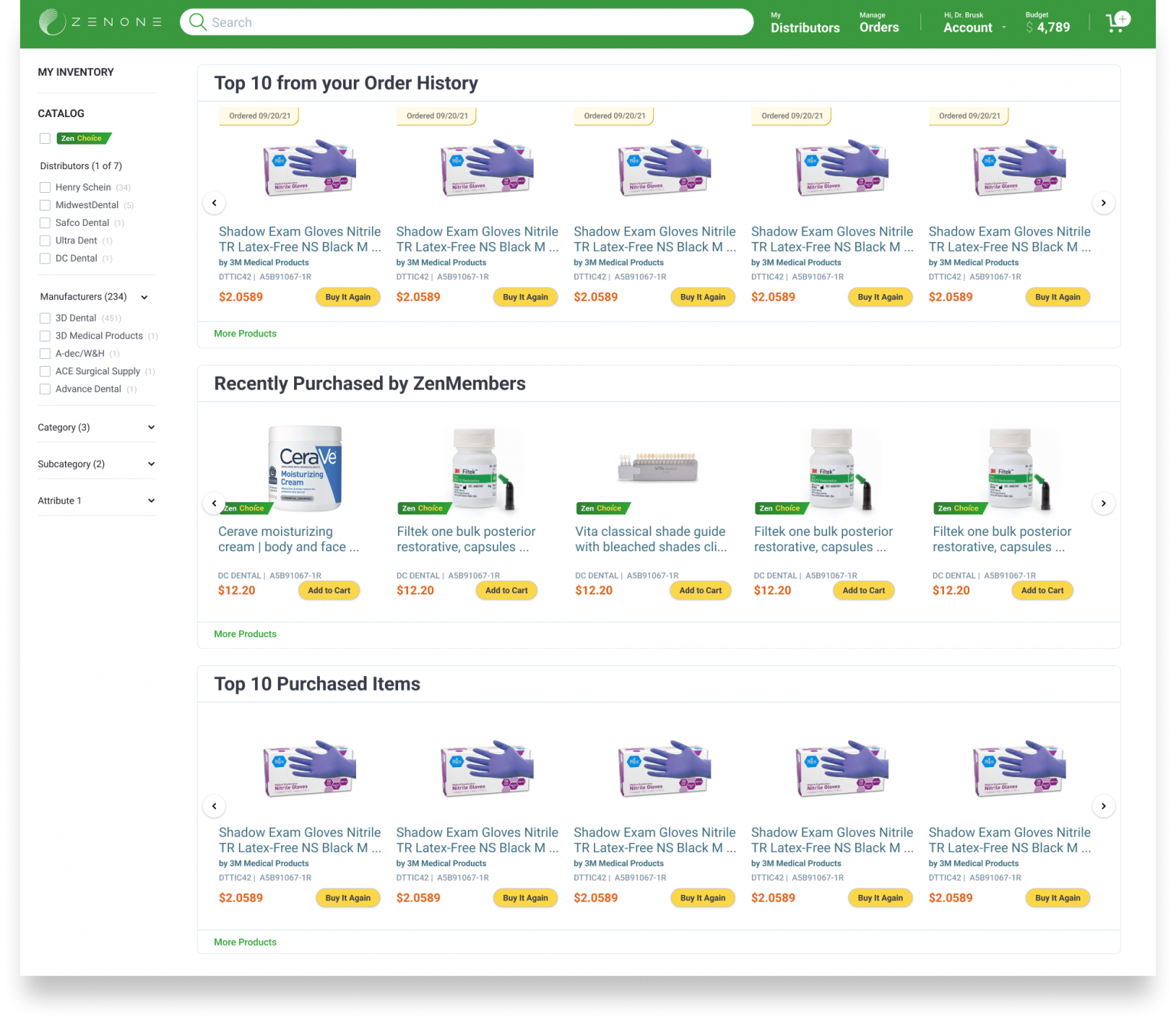This screenshot has height=1022, width=1176.
Task: Tick the ACE Surgical Supply checkbox
Action: coord(45,371)
